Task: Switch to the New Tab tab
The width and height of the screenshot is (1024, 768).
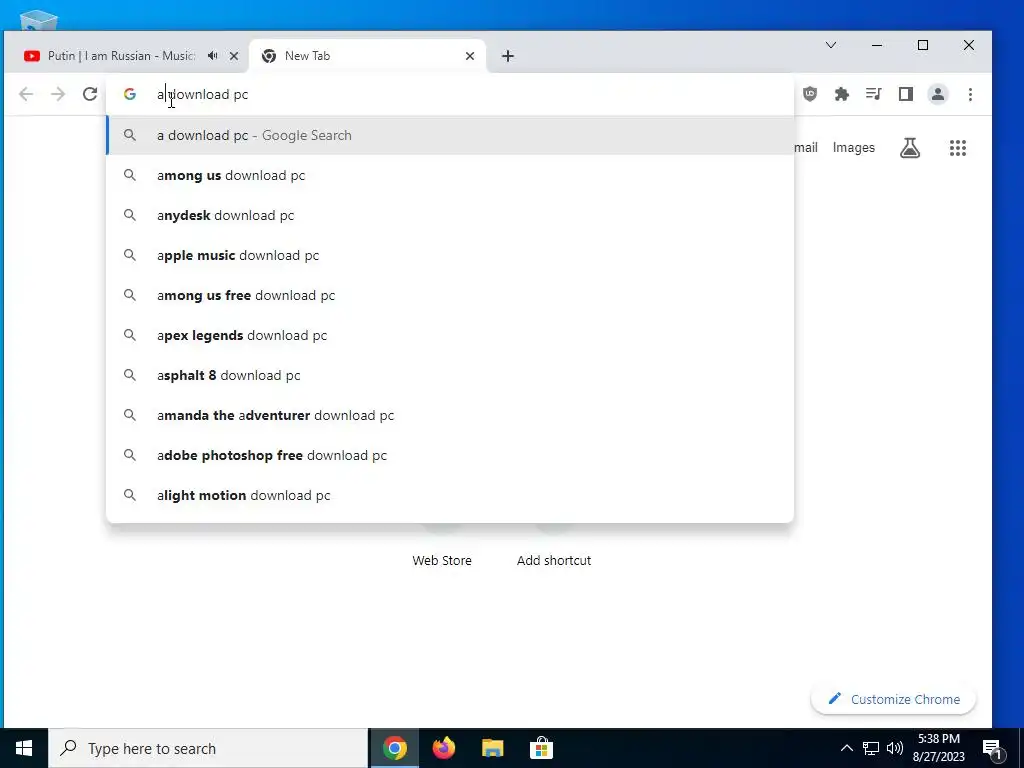Action: point(367,56)
